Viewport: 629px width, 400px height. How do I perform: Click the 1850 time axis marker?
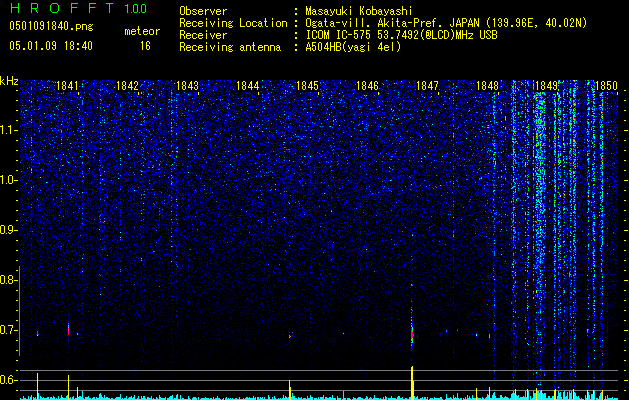coord(606,86)
